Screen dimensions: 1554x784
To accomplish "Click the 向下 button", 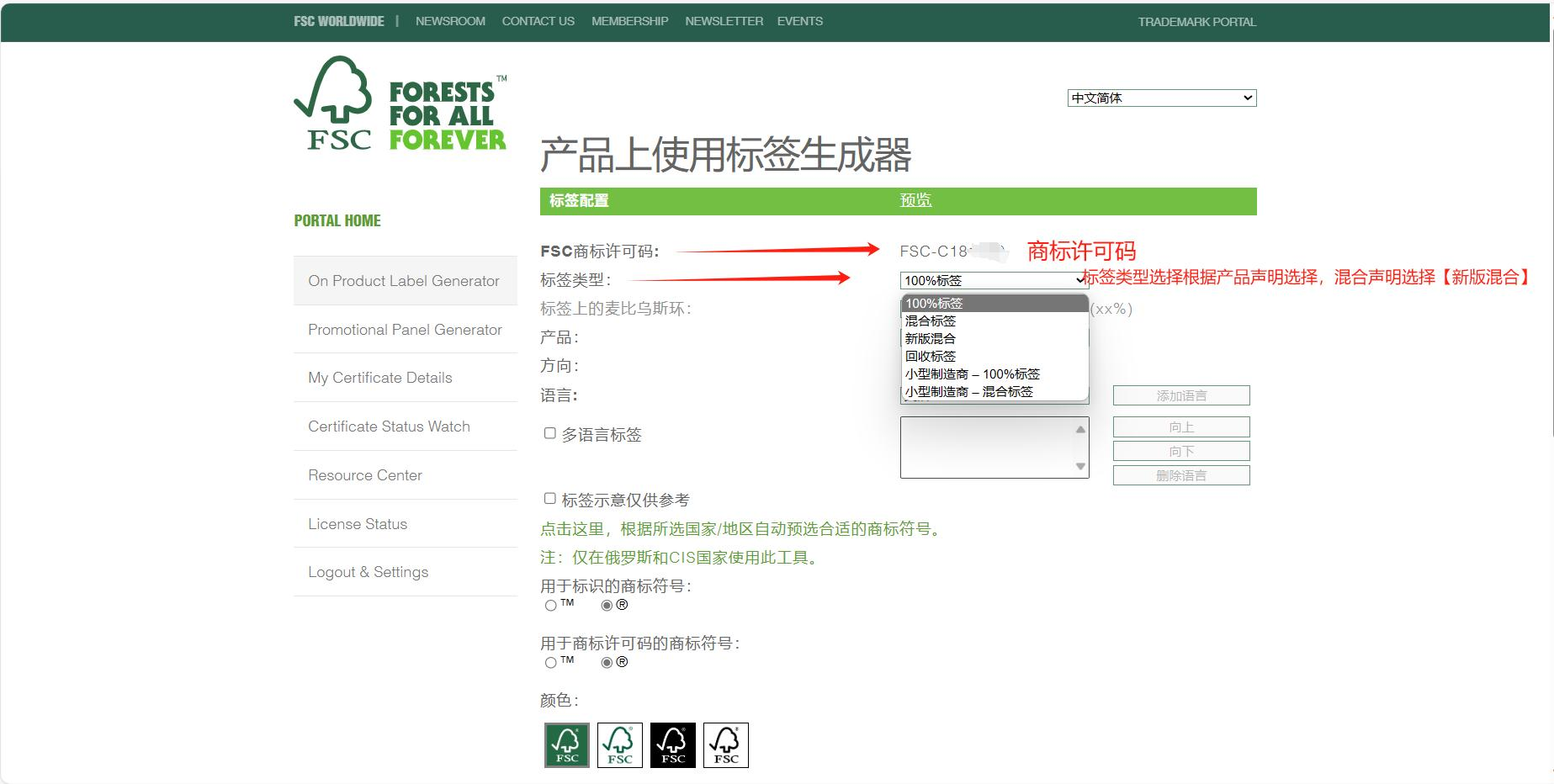I will click(1181, 451).
